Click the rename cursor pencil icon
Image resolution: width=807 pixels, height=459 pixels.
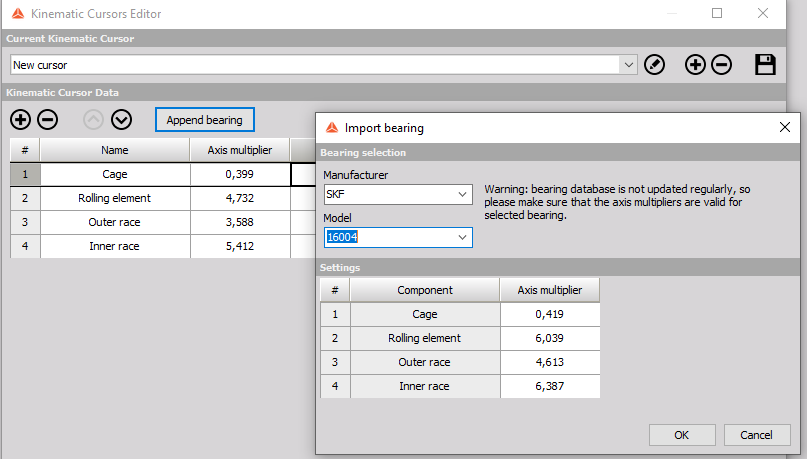(654, 65)
